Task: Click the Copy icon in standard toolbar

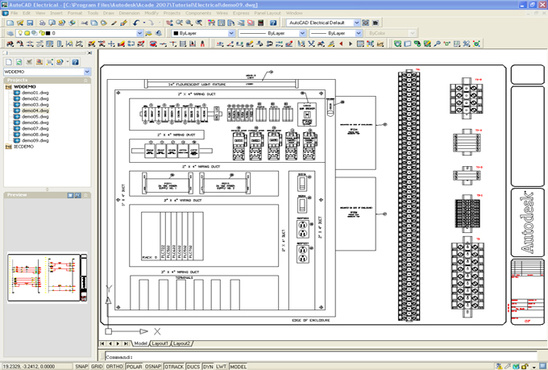Action: pyautogui.click(x=94, y=23)
